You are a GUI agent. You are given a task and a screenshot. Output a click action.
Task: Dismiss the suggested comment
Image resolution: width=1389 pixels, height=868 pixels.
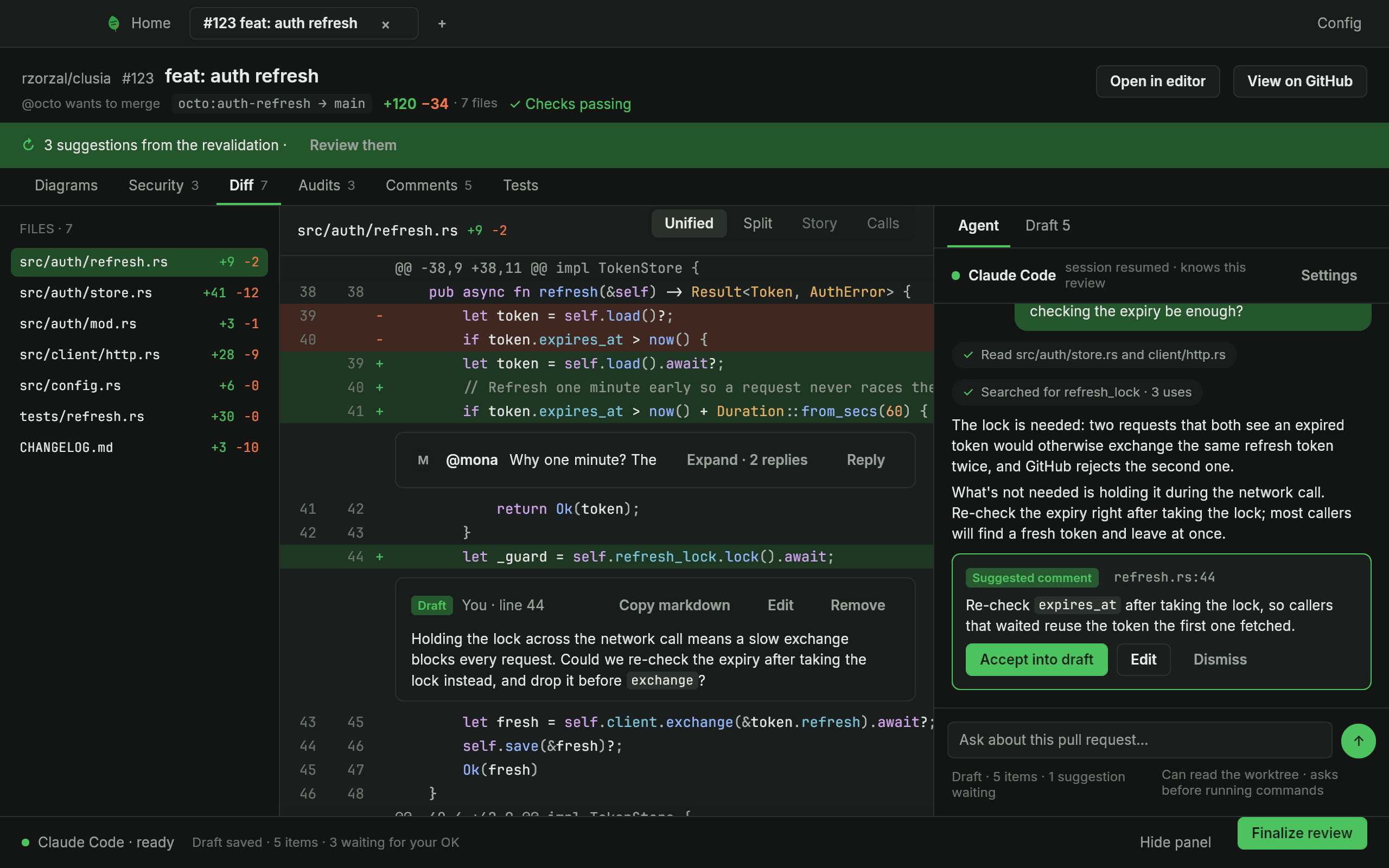[x=1220, y=660]
